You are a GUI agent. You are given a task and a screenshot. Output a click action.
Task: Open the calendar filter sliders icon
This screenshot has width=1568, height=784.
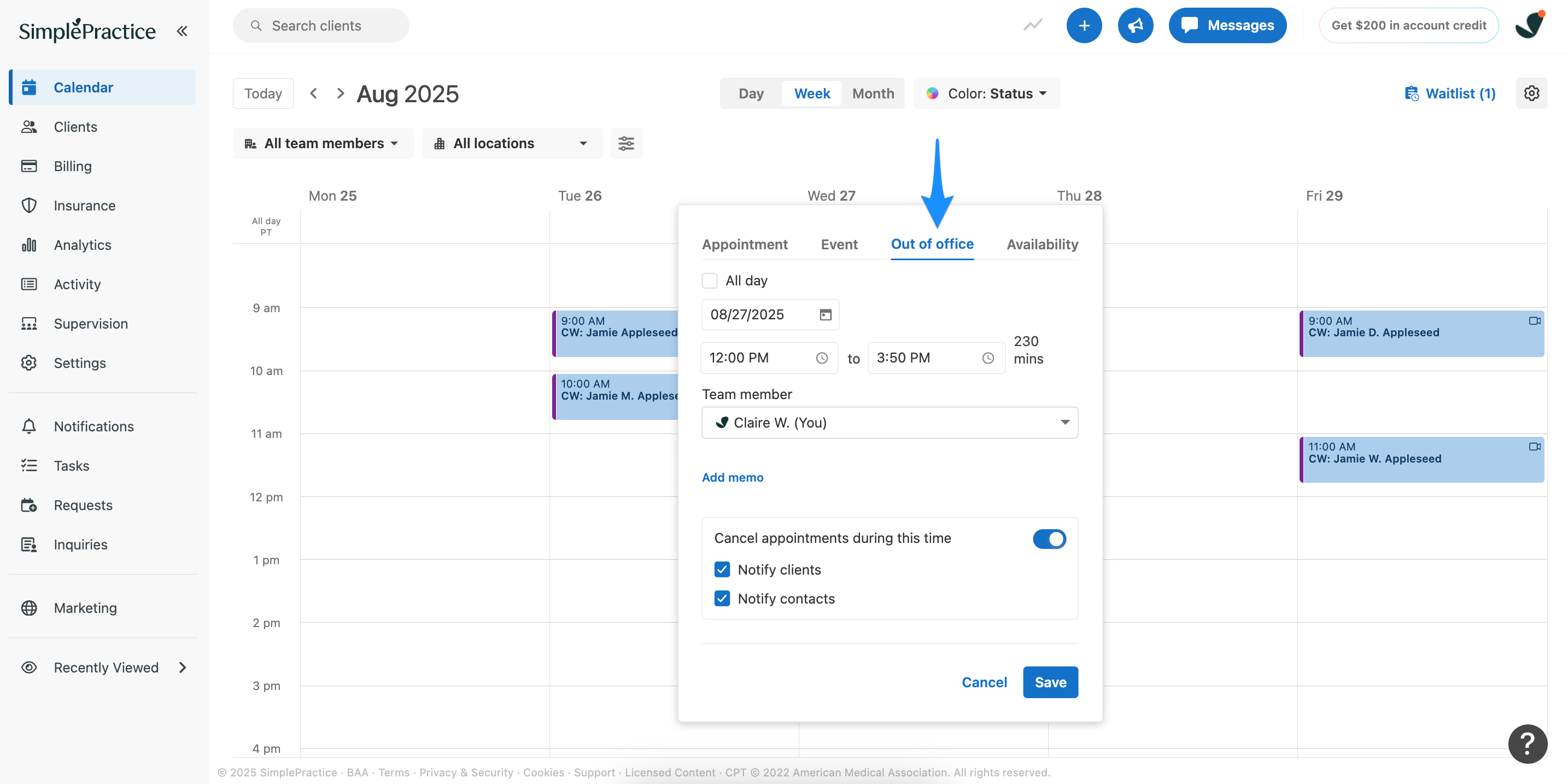[627, 143]
